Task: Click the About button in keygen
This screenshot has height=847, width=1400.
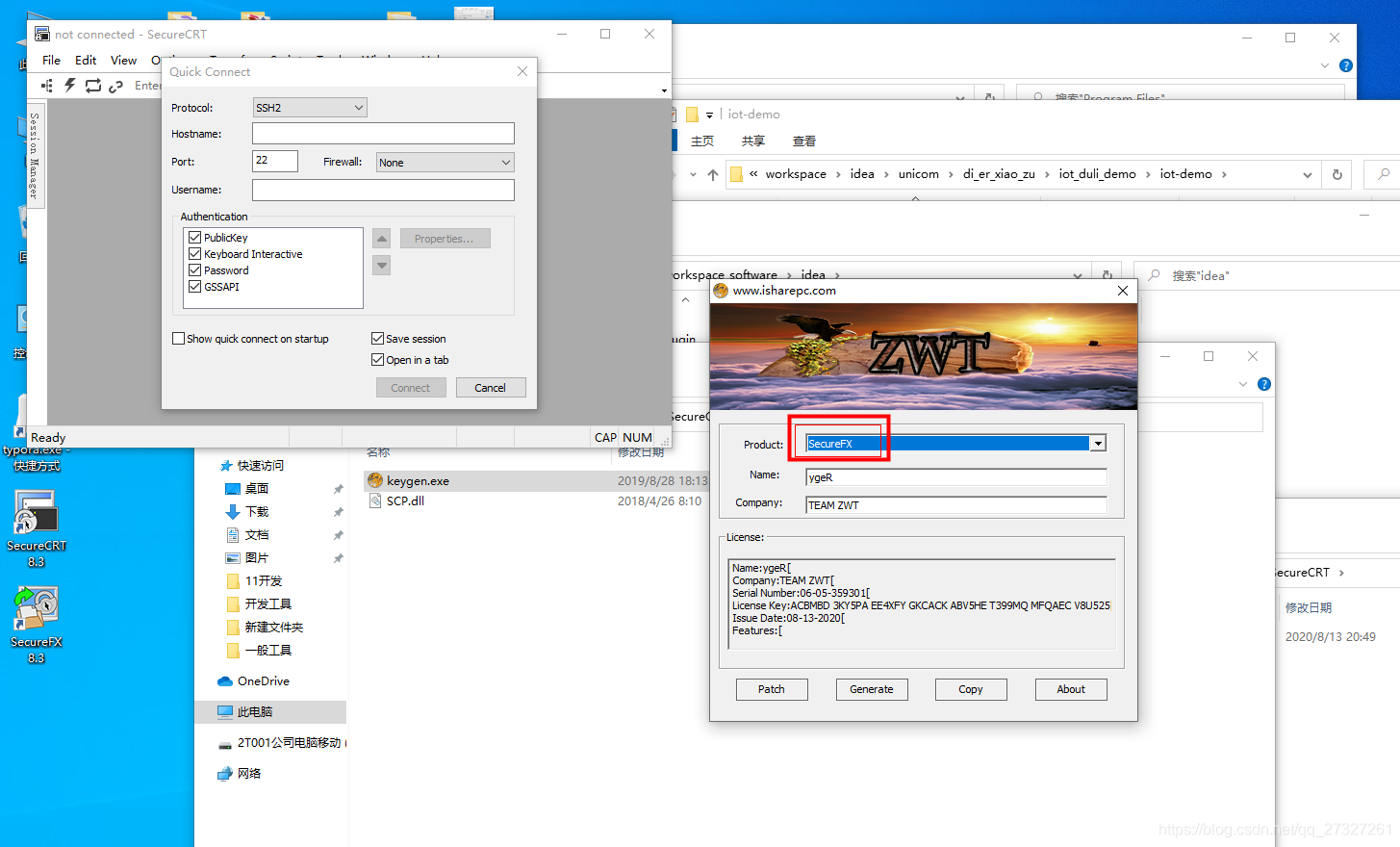Action: 1071,689
